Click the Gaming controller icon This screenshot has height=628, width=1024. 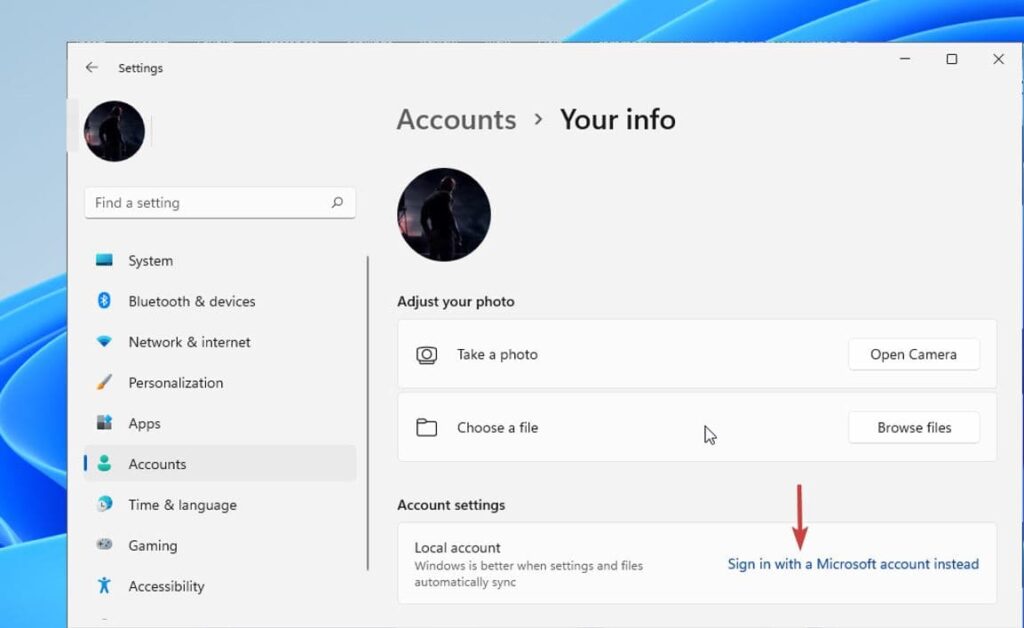(x=108, y=545)
